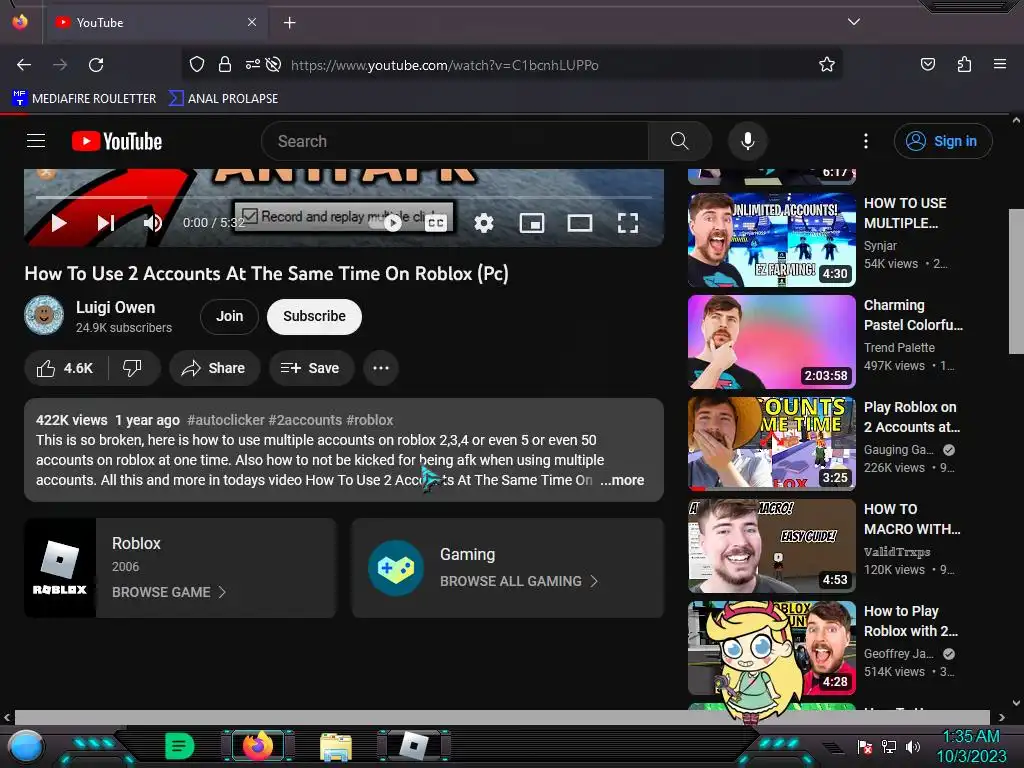1024x768 pixels.
Task: Show site security padlock info
Action: [x=225, y=64]
